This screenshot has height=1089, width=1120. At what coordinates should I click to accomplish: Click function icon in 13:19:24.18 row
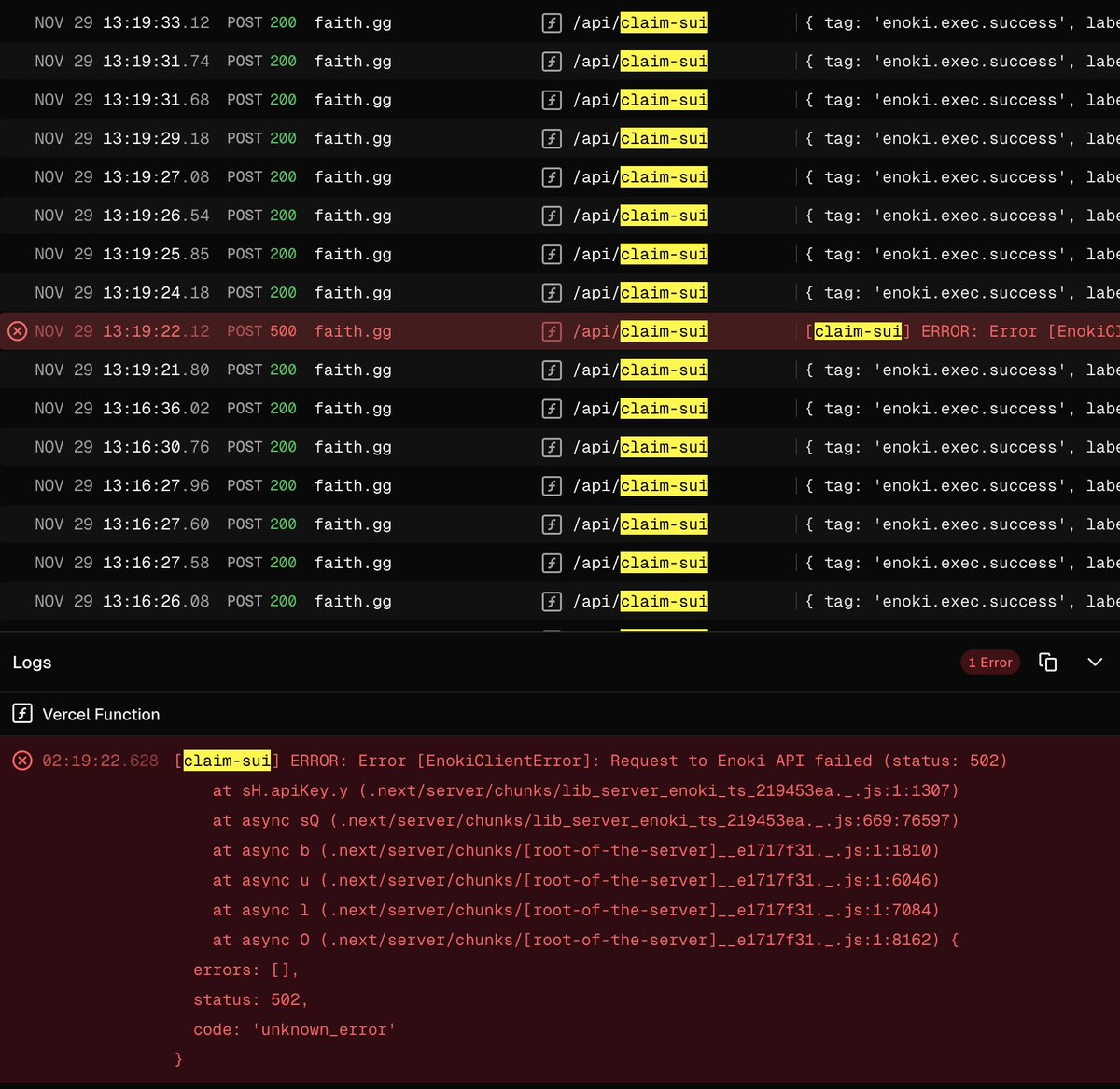(x=552, y=293)
